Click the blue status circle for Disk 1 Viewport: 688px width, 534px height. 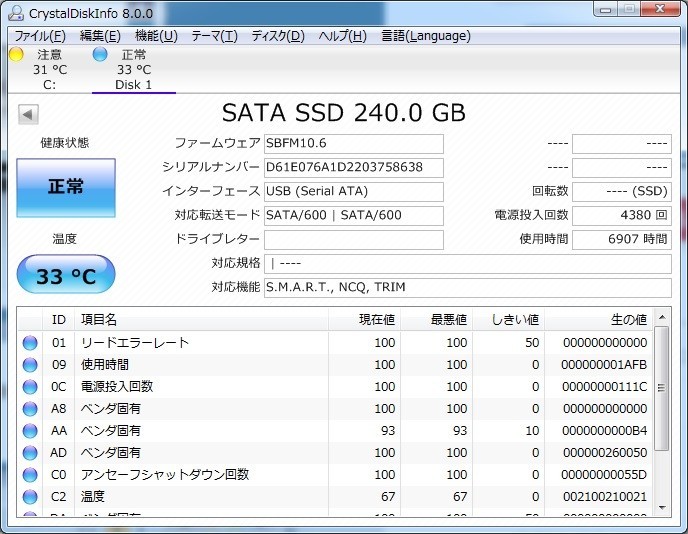point(100,54)
